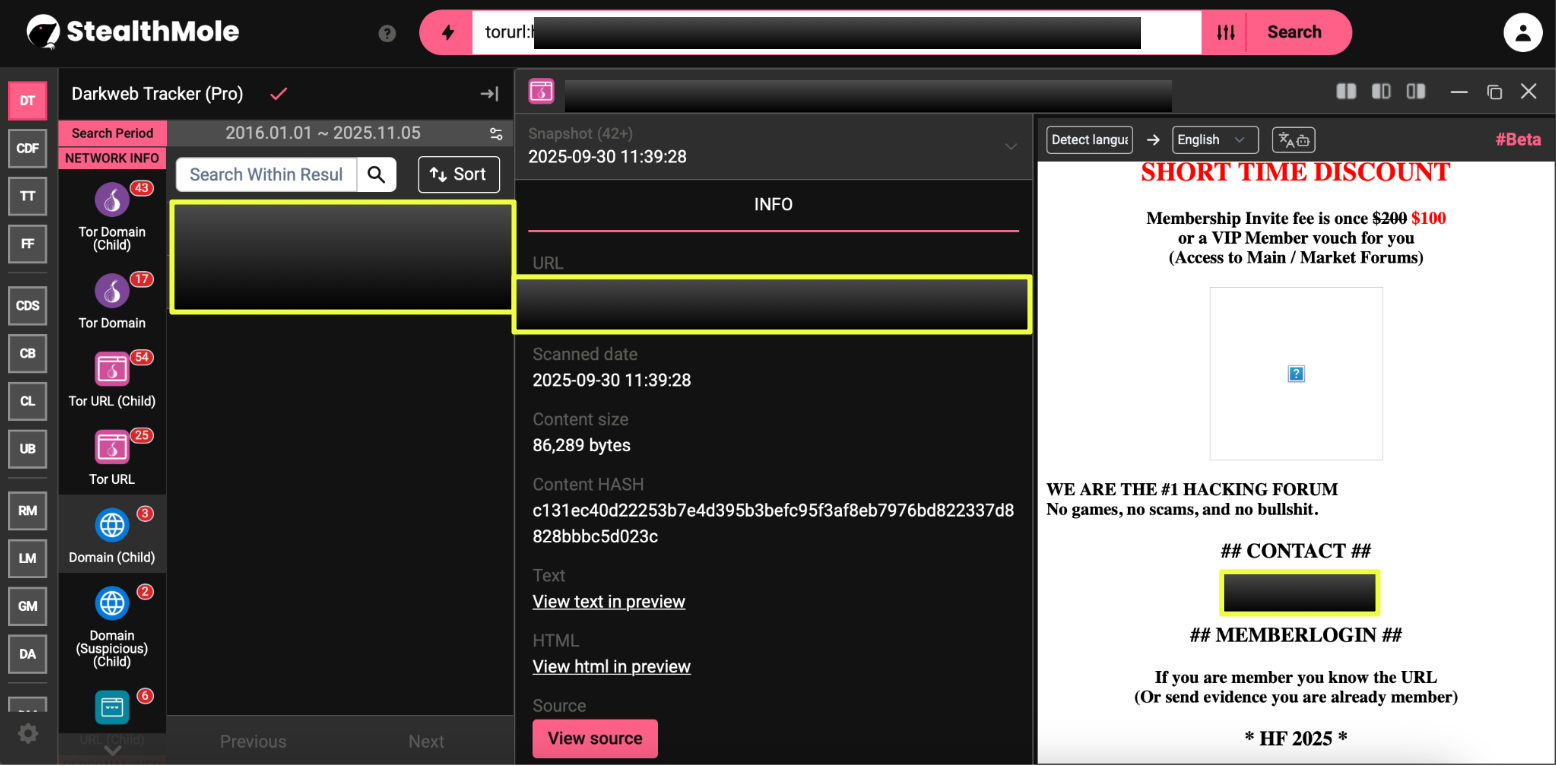Click the magnifier in Search Within Results
This screenshot has height=766, width=1556.
(x=376, y=175)
